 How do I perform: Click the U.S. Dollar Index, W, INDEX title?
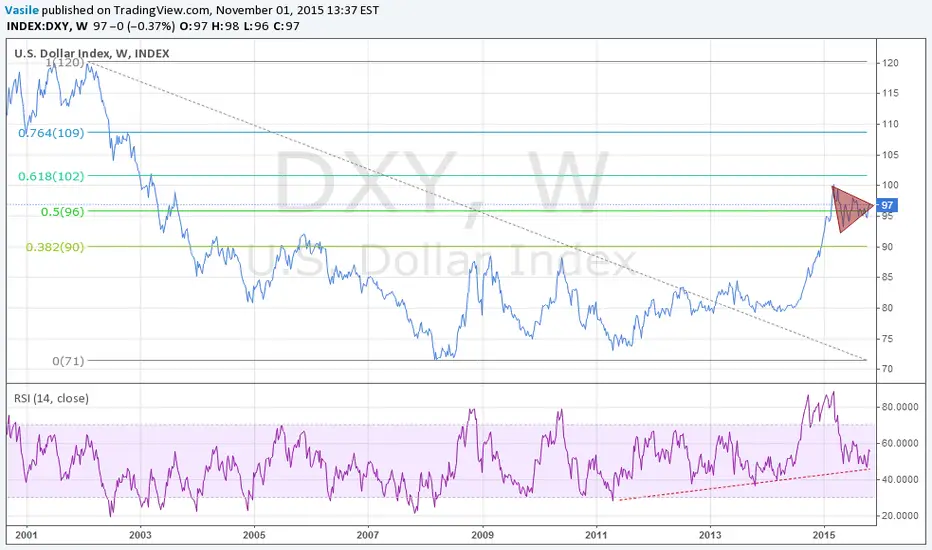tap(92, 54)
